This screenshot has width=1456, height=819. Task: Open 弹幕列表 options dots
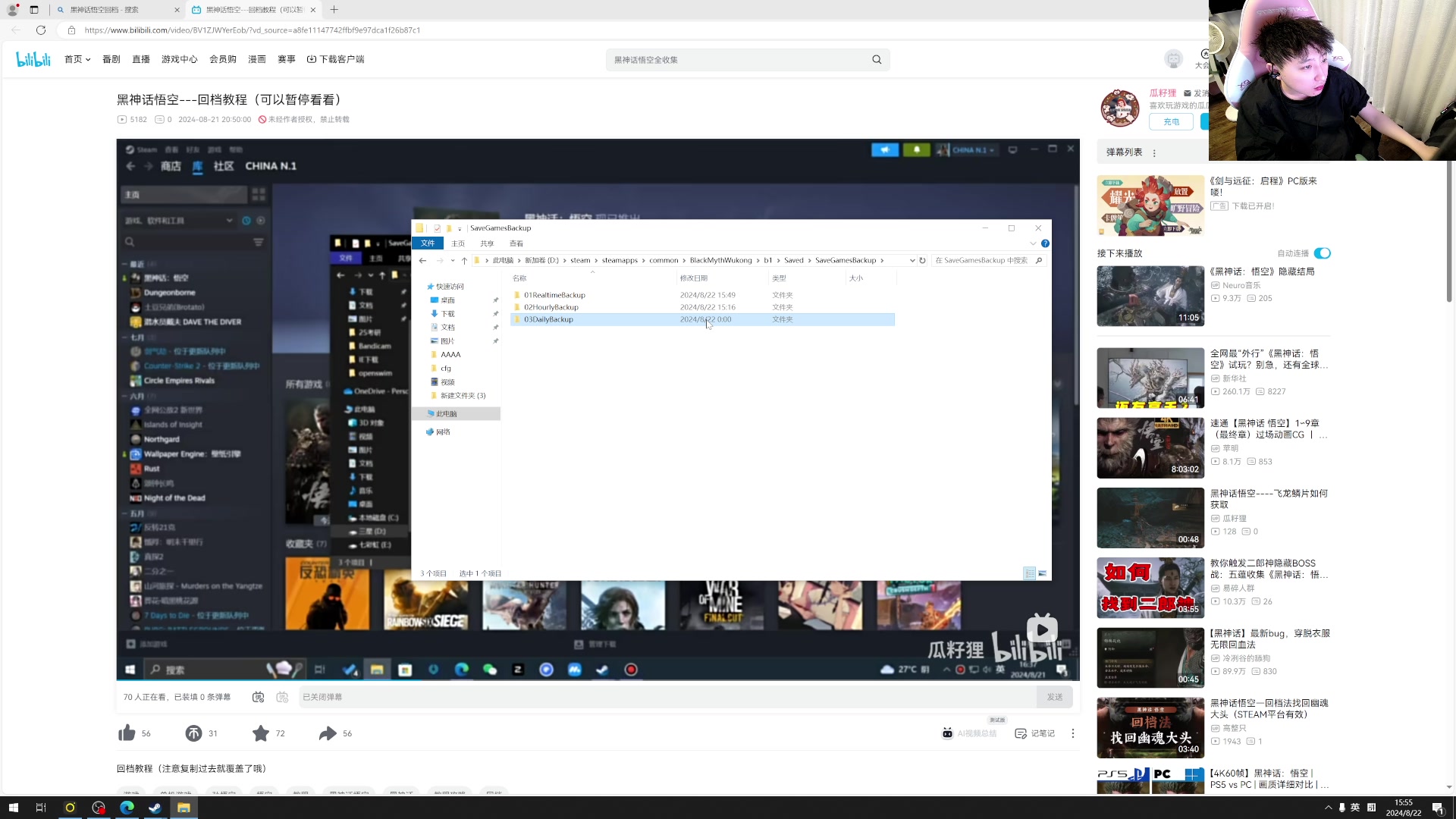coord(1154,152)
